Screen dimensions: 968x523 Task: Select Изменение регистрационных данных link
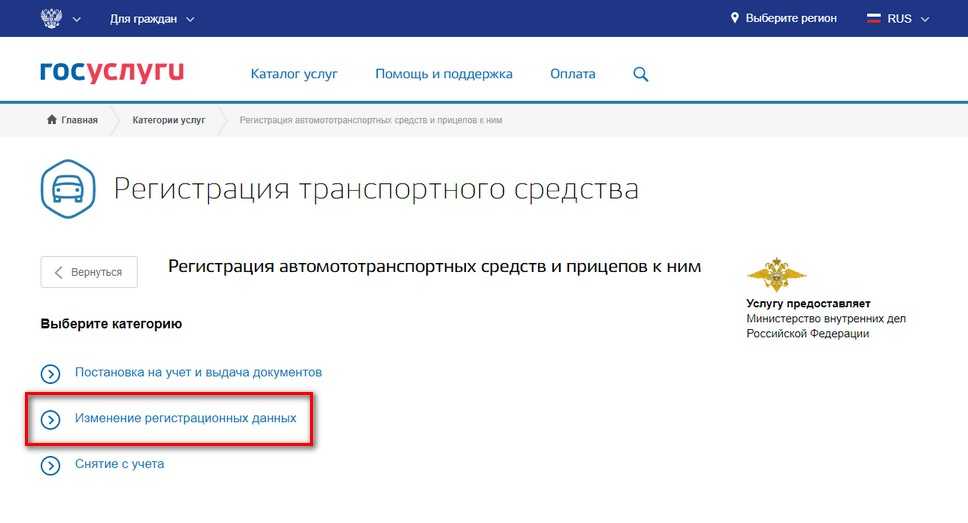185,418
